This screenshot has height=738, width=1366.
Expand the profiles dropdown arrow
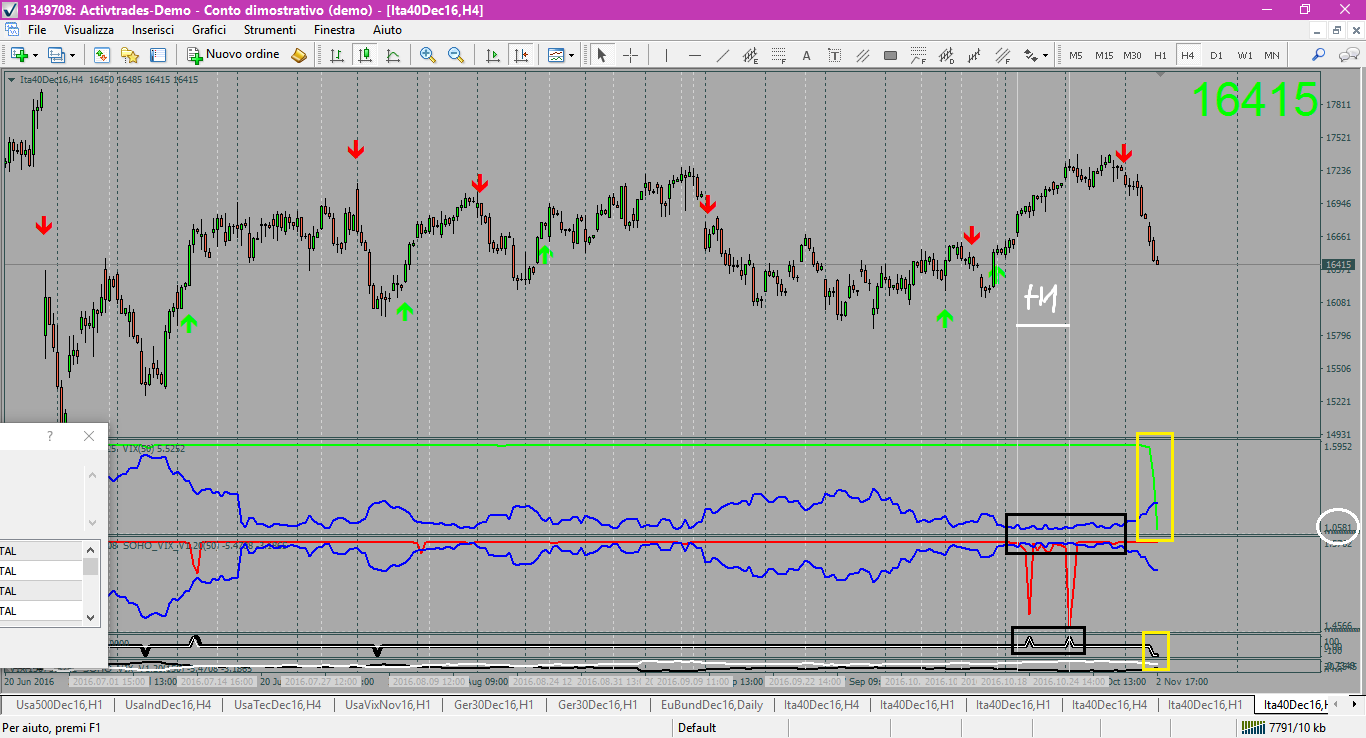pyautogui.click(x=72, y=55)
